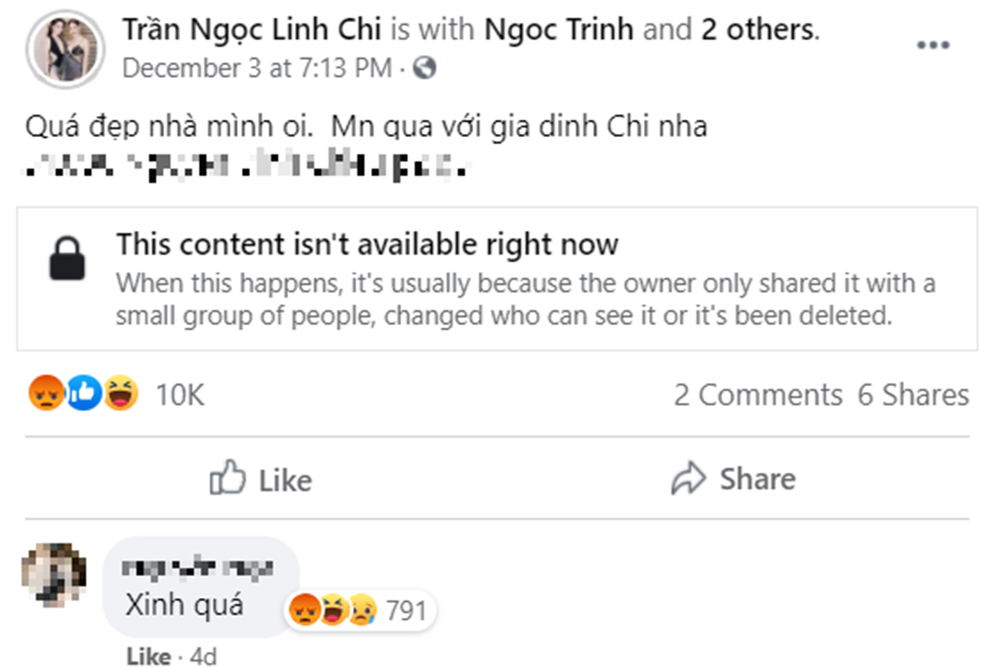Open the 2 Comments list
The height and width of the screenshot is (667, 1000).
tap(757, 395)
